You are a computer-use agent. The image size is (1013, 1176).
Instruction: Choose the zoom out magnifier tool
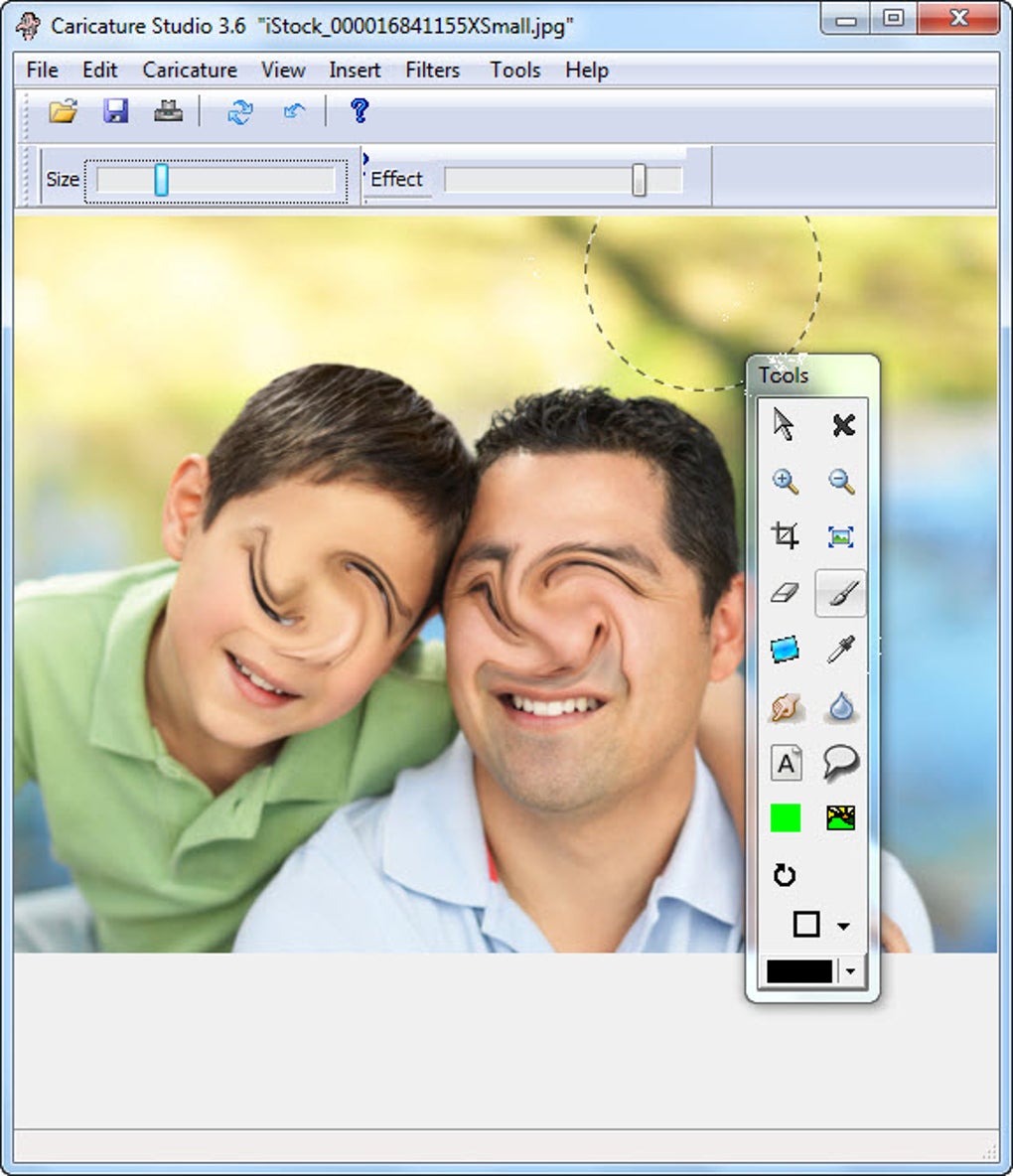click(x=840, y=482)
